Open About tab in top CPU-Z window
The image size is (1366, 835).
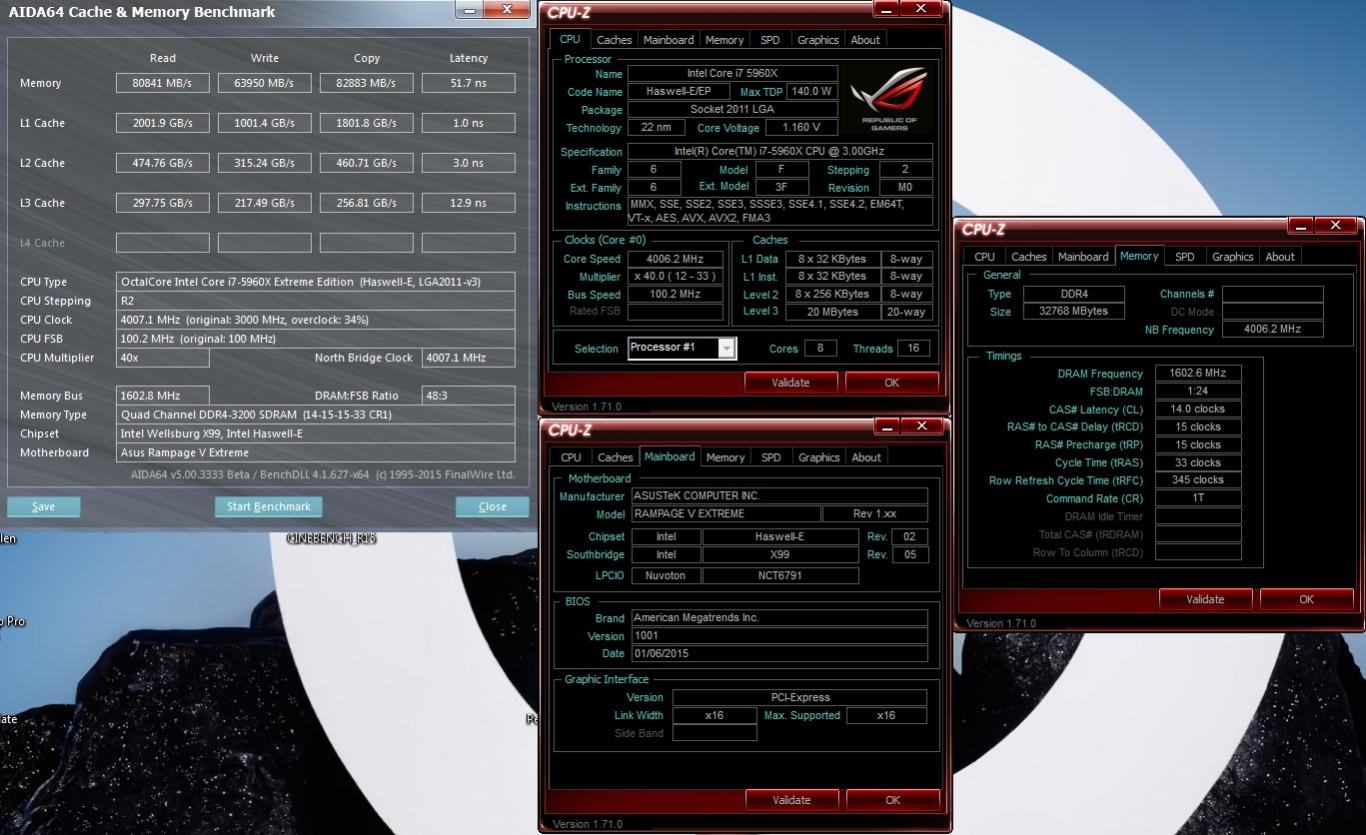pyautogui.click(x=865, y=40)
